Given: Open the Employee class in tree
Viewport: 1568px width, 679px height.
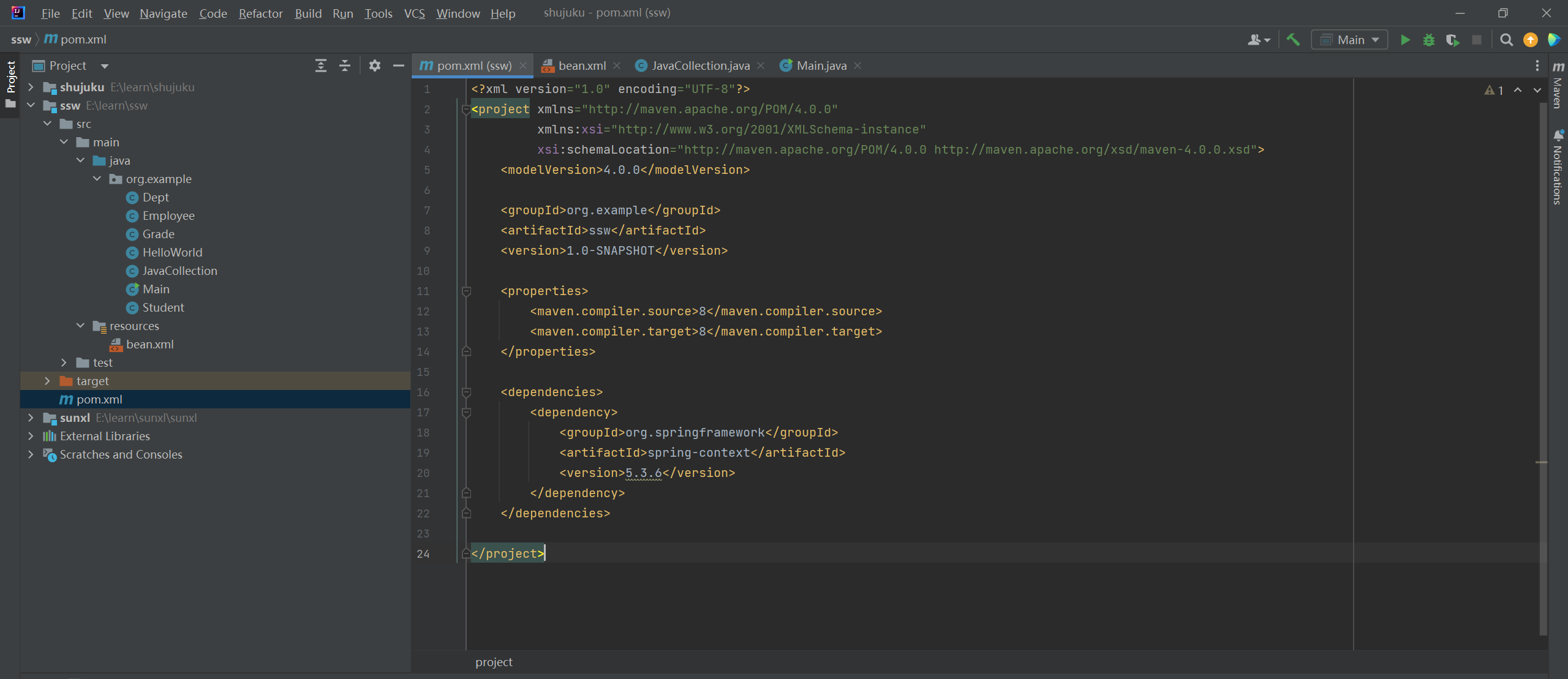Looking at the screenshot, I should (x=168, y=216).
